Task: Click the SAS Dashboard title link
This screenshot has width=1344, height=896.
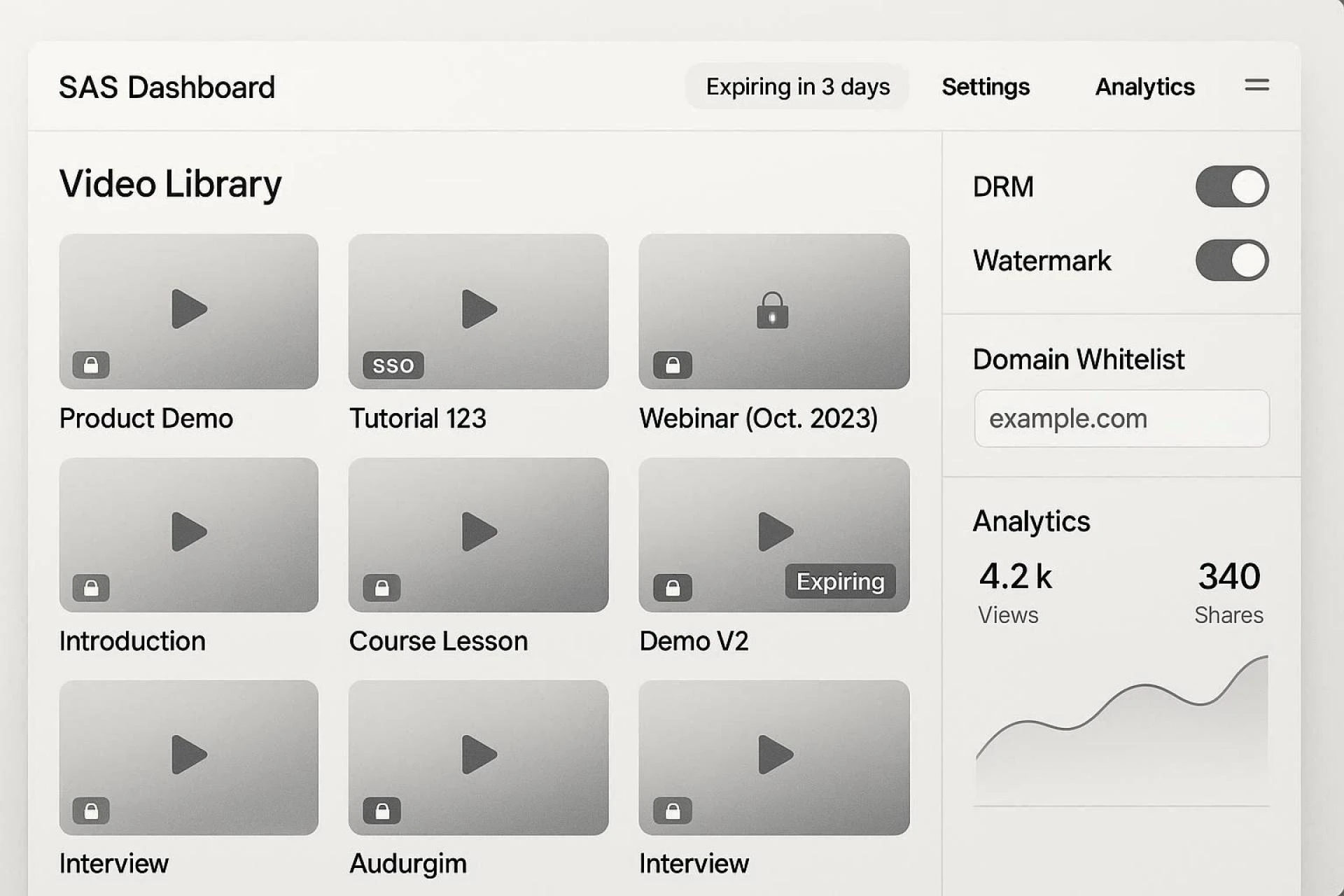Action: click(x=167, y=87)
